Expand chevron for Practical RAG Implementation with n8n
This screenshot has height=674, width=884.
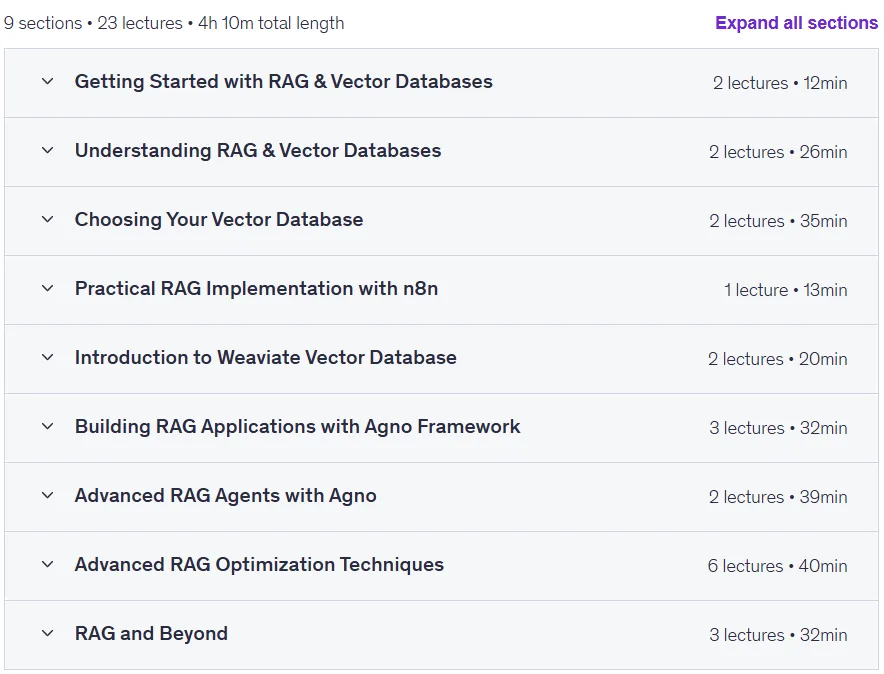pyautogui.click(x=48, y=289)
